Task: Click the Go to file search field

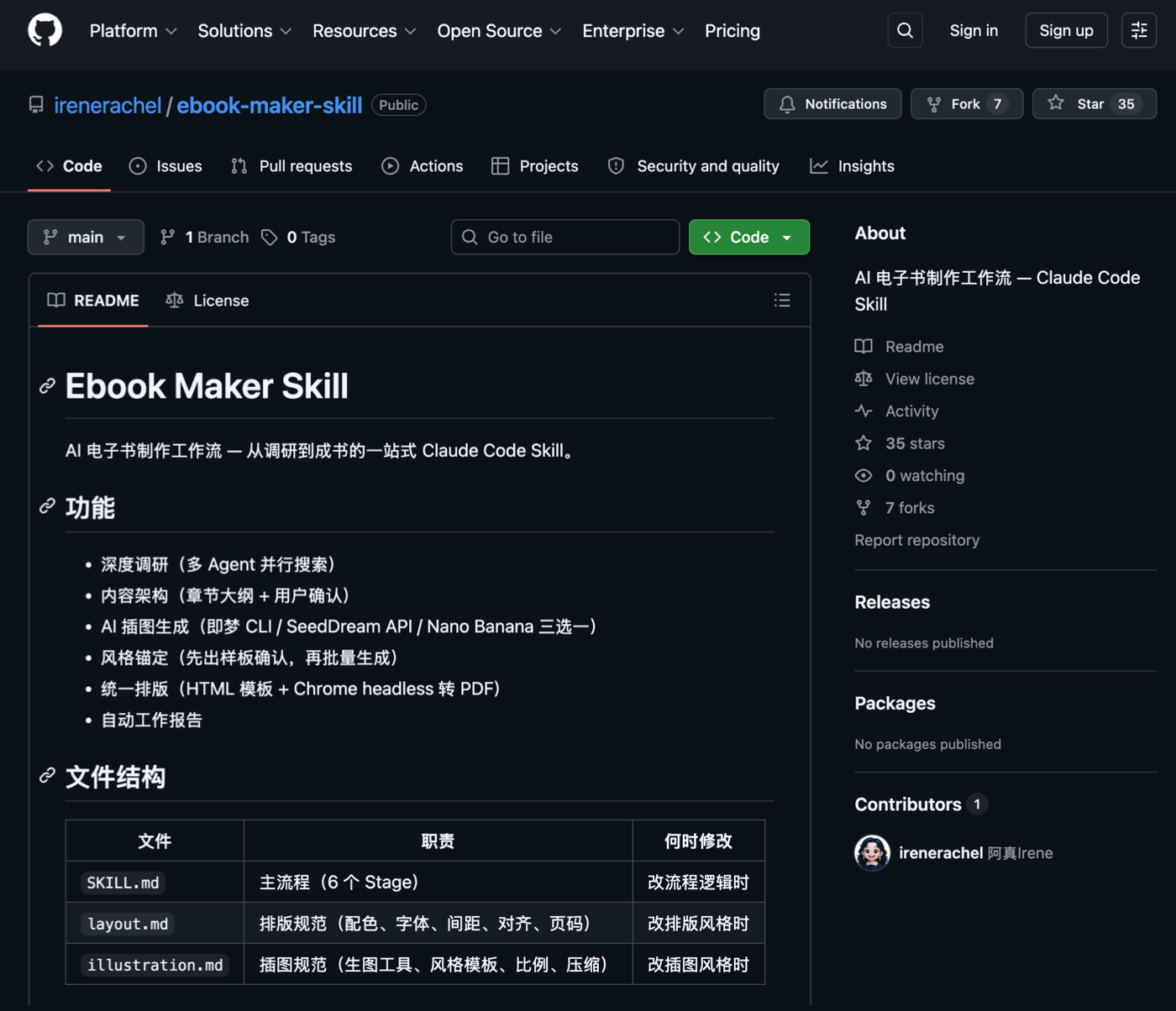Action: click(565, 238)
